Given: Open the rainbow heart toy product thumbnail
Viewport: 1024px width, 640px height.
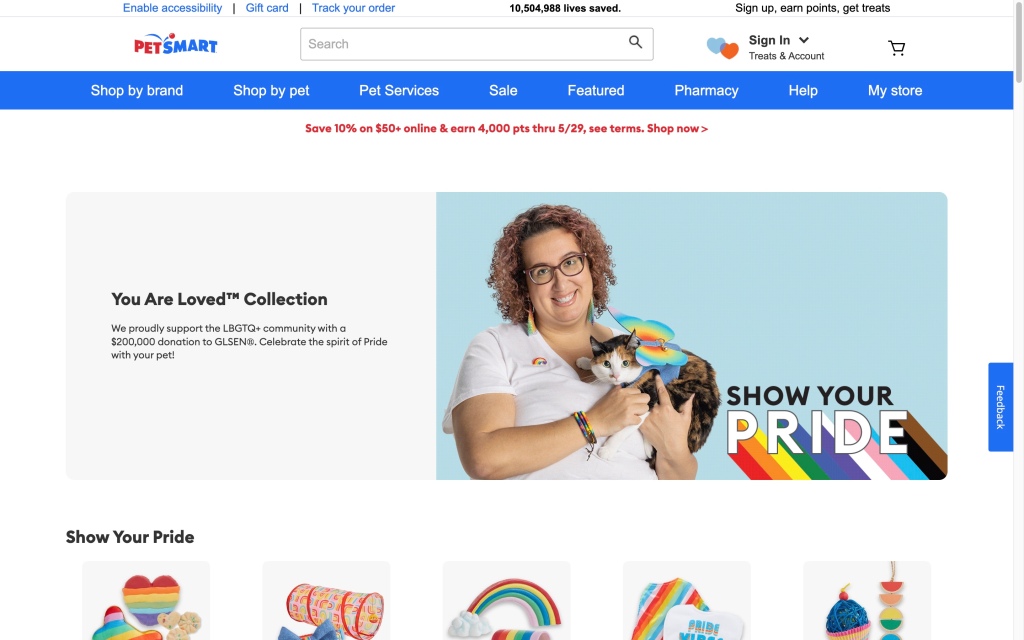Looking at the screenshot, I should click(146, 601).
